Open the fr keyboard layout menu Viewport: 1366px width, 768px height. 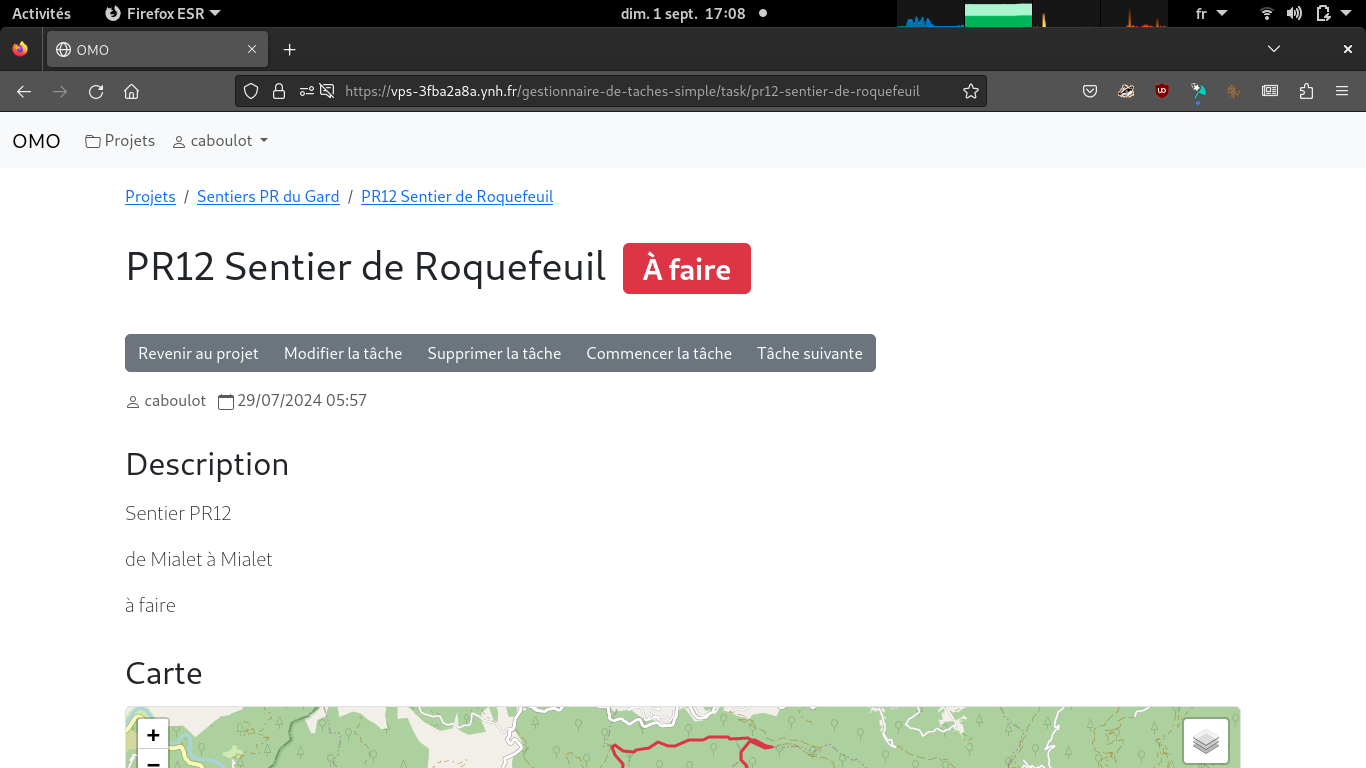tap(1211, 14)
